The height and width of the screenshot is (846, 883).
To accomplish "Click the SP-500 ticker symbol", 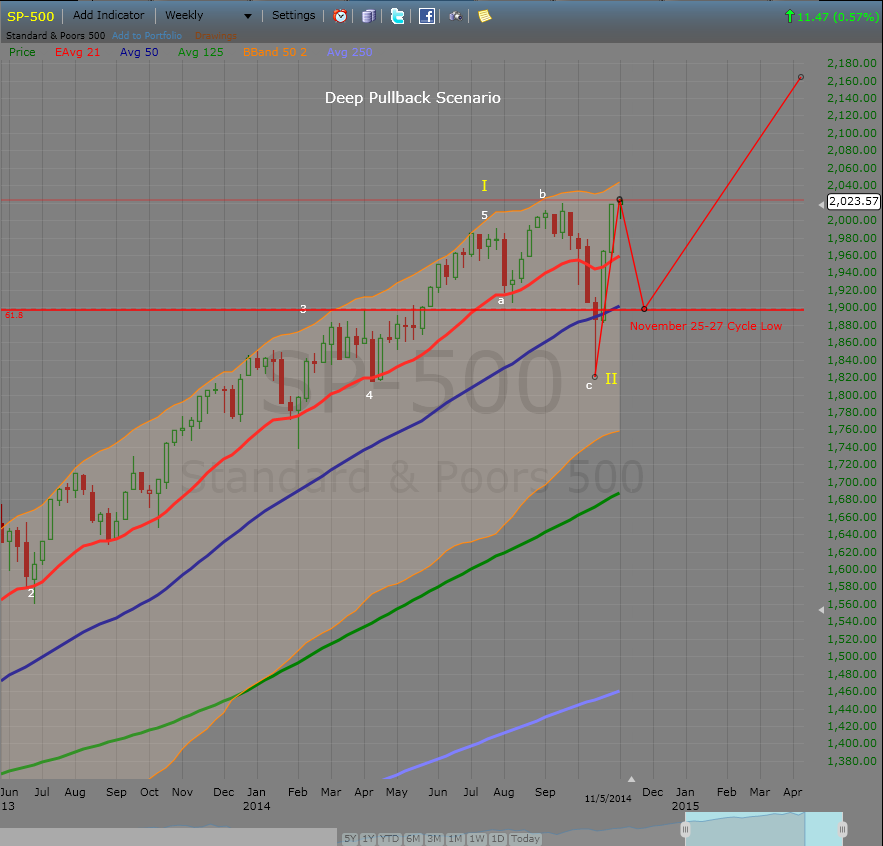I will click(x=30, y=16).
